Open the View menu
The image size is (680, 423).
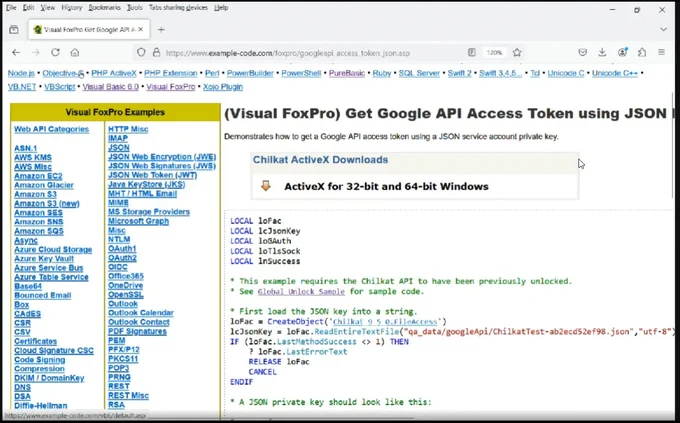tap(48, 8)
